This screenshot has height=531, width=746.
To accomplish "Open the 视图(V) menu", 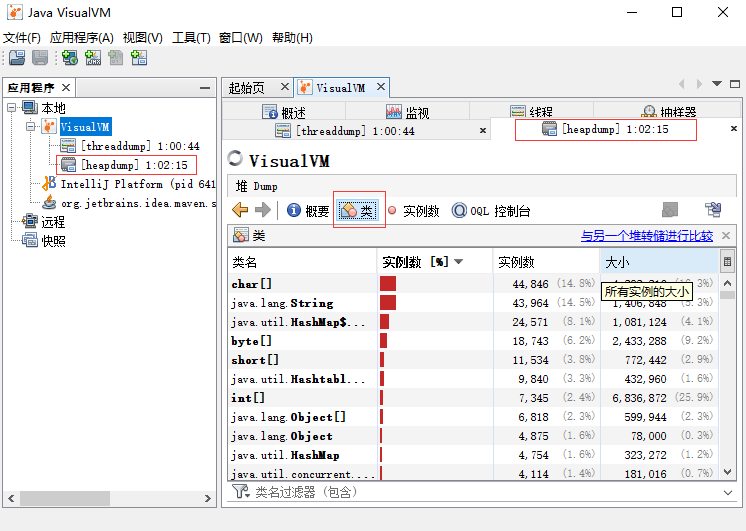I will point(142,38).
